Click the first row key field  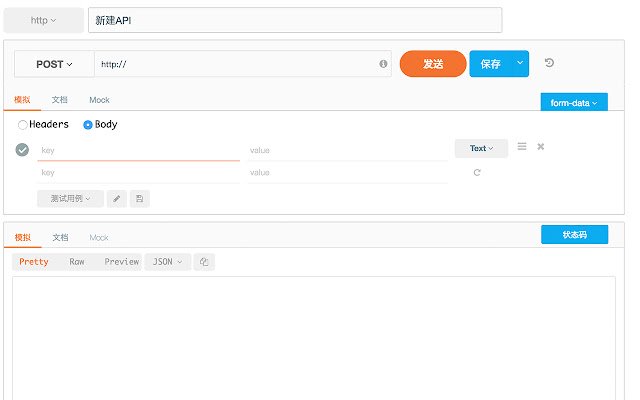138,150
